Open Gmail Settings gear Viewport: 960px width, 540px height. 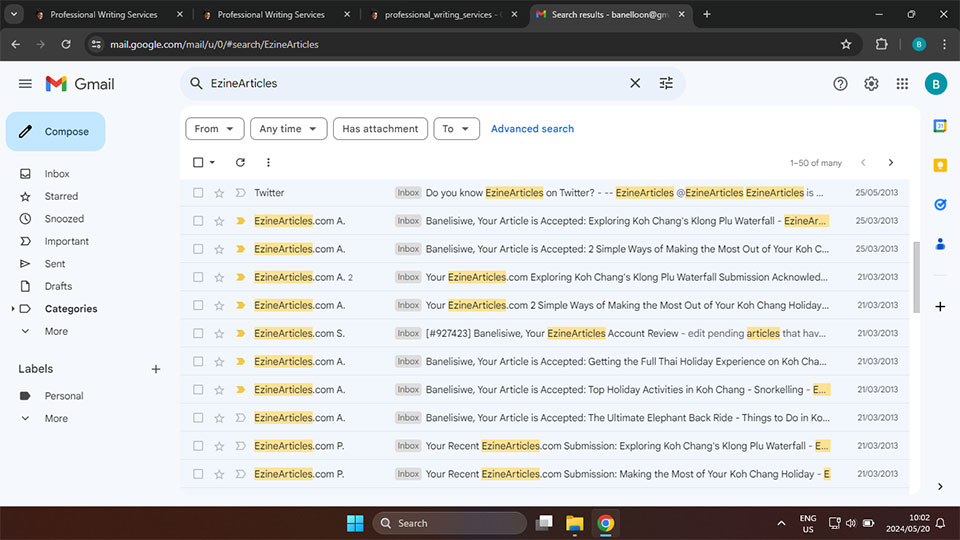(x=871, y=84)
